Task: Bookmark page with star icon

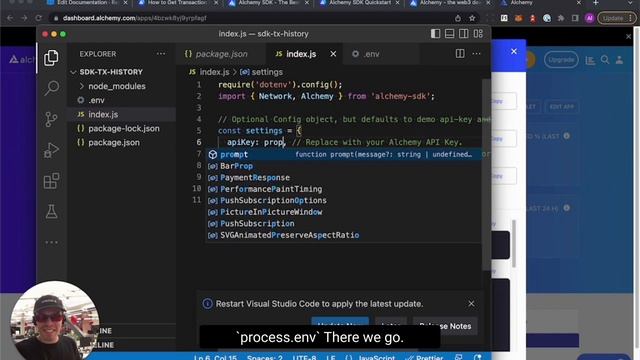Action: [x=472, y=18]
